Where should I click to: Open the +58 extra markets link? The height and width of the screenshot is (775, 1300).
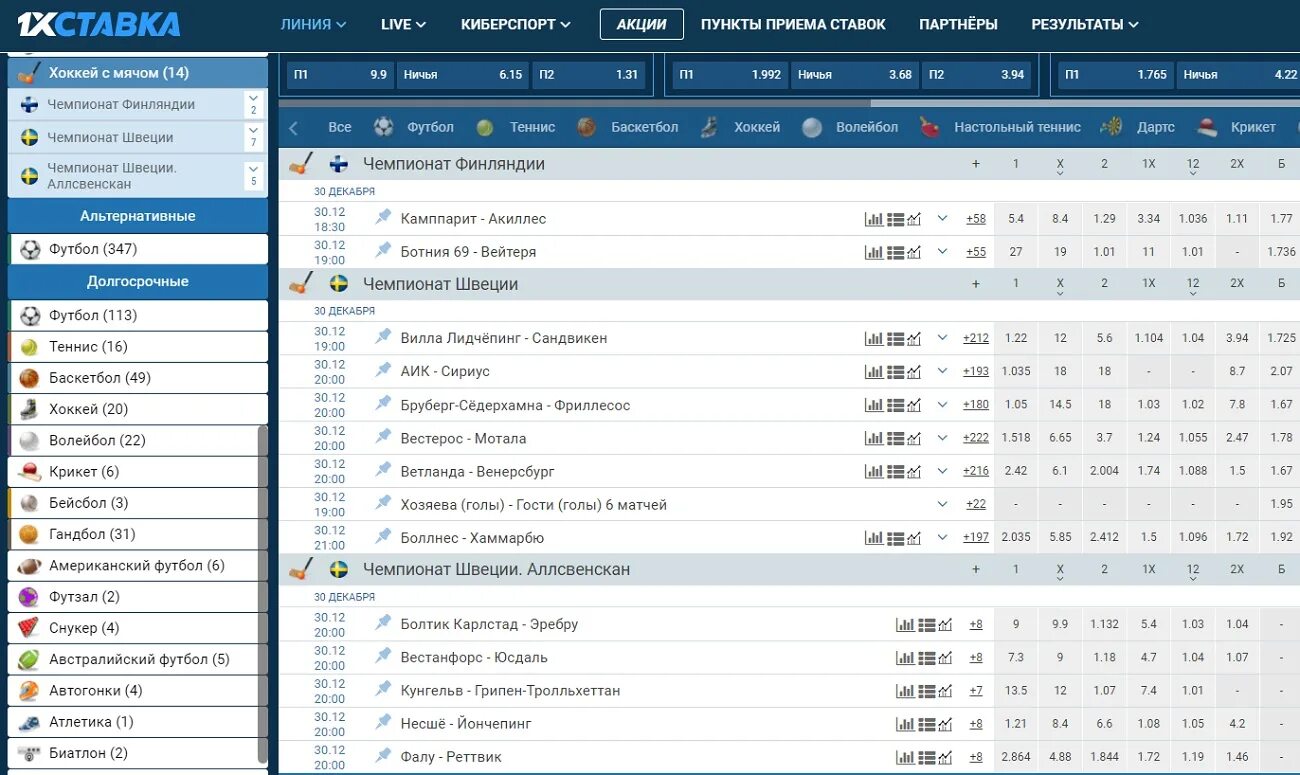[976, 219]
